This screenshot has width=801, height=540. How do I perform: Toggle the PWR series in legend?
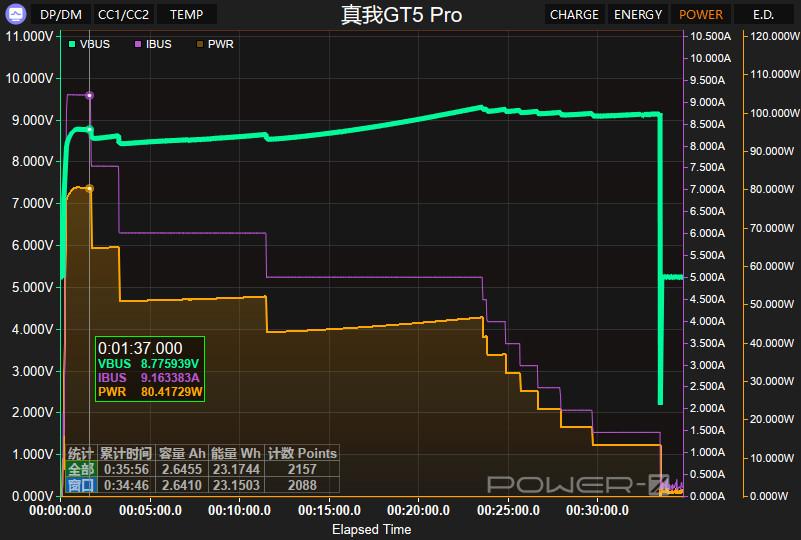tap(215, 44)
